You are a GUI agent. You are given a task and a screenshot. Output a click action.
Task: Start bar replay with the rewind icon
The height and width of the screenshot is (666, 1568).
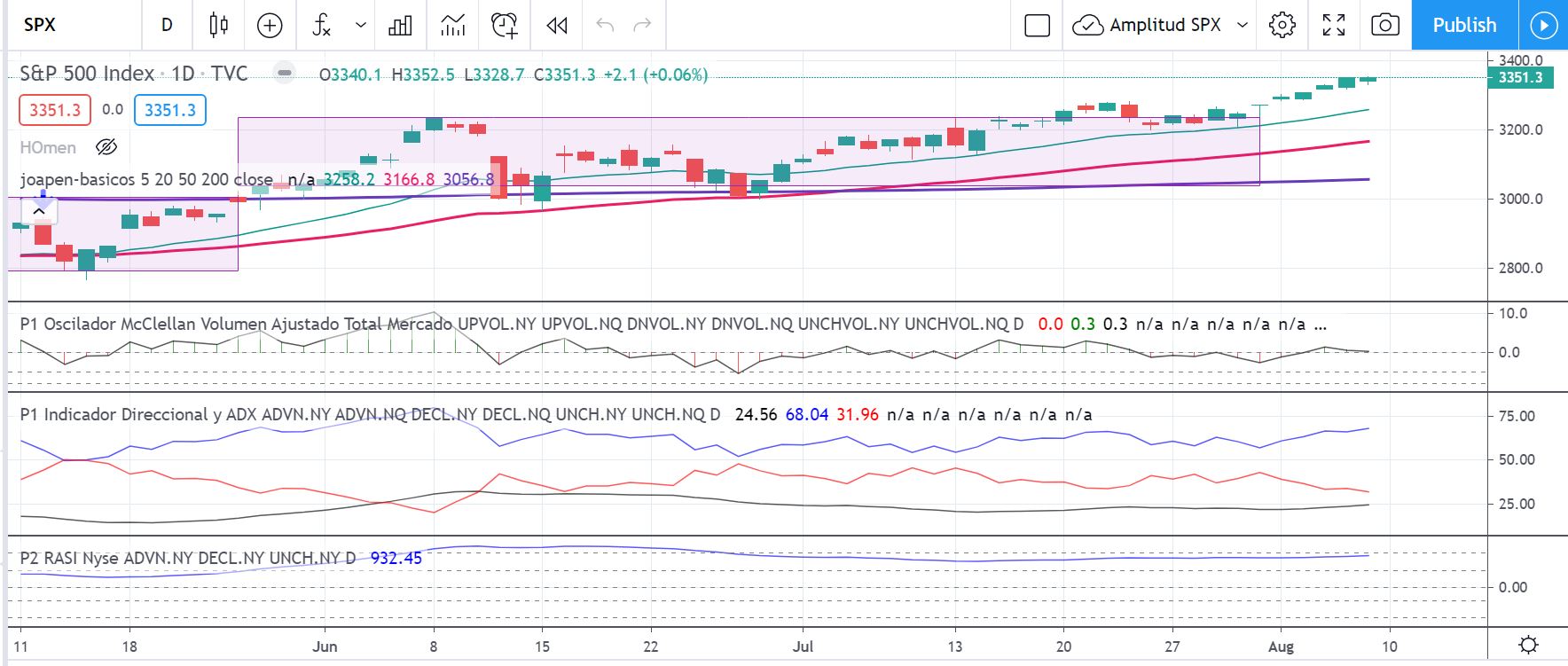[x=557, y=26]
